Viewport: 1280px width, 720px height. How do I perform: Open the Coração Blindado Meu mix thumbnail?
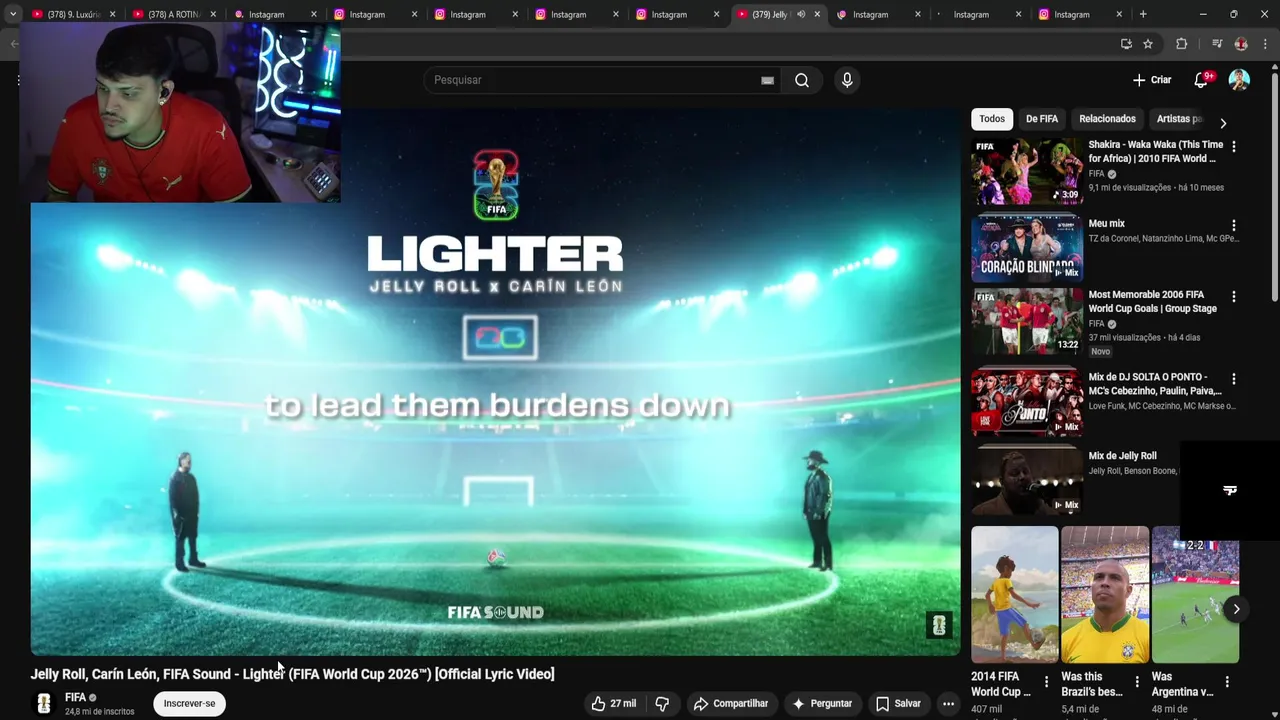1026,248
